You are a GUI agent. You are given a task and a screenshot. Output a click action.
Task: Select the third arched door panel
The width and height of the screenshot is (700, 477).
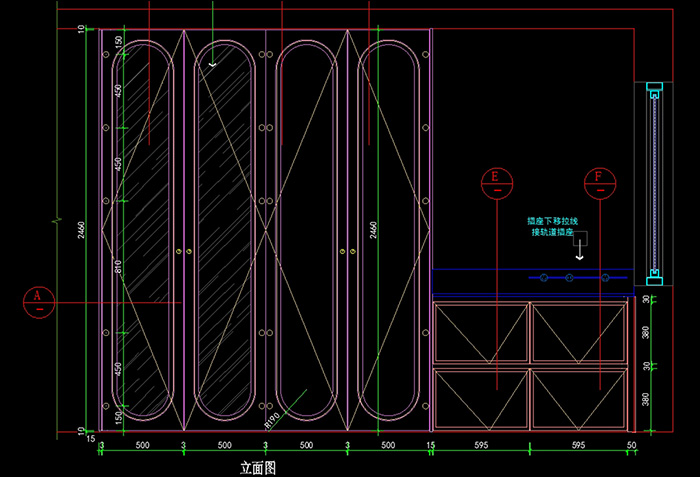(306, 230)
